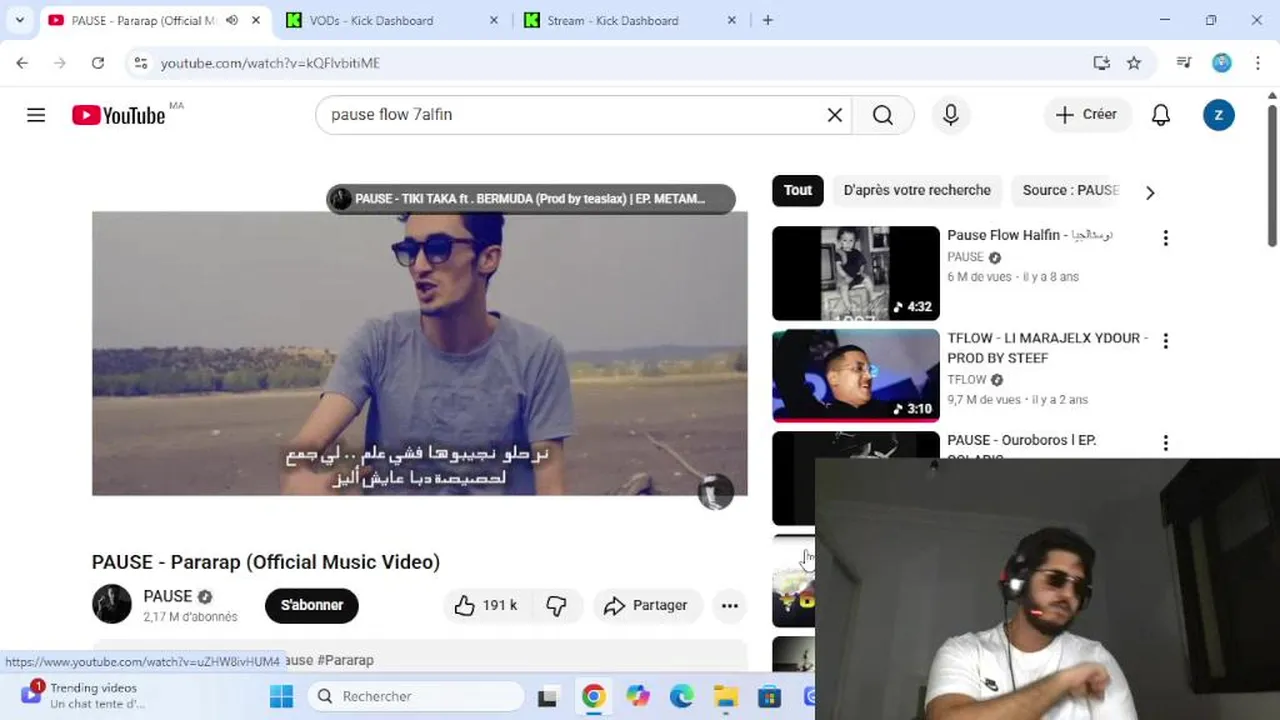Open File Explorer from taskbar
Viewport: 1280px width, 720px height.
pyautogui.click(x=726, y=696)
